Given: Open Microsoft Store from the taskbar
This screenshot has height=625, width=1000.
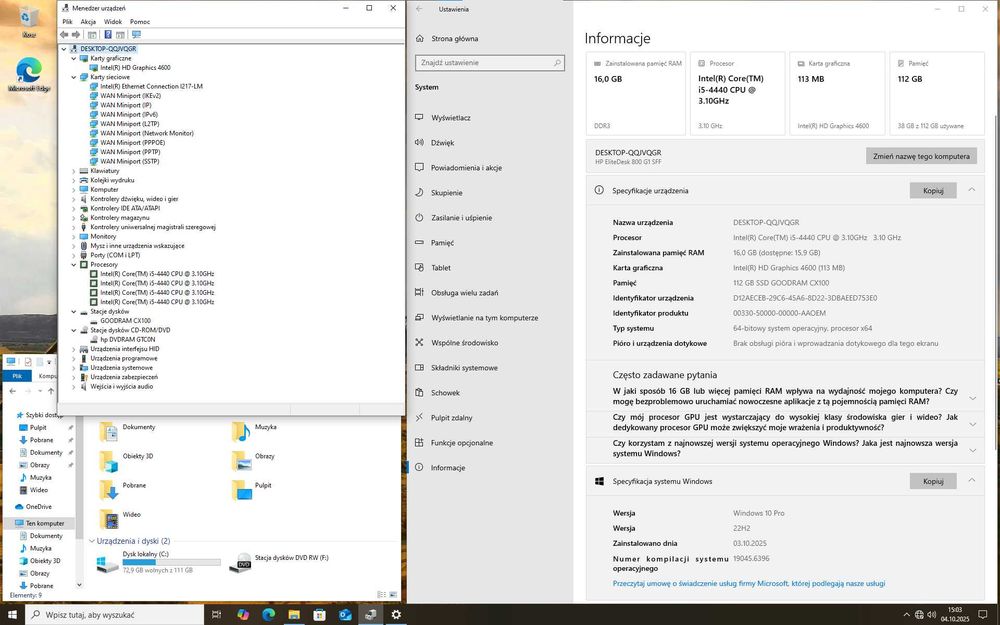Looking at the screenshot, I should coord(320,615).
